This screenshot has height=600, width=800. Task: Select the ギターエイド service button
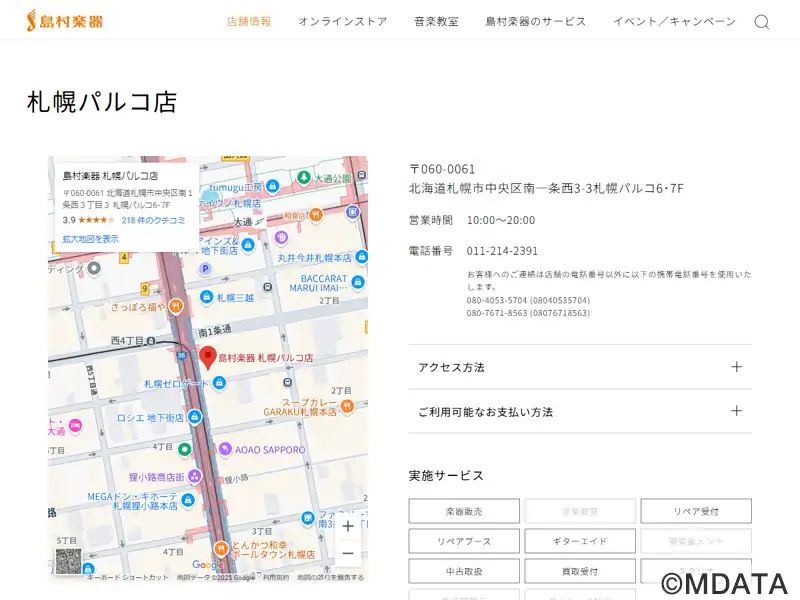(580, 541)
